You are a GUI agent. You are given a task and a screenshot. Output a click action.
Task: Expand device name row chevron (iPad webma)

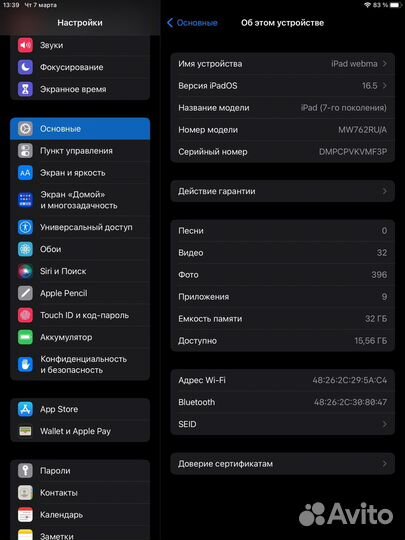[385, 64]
